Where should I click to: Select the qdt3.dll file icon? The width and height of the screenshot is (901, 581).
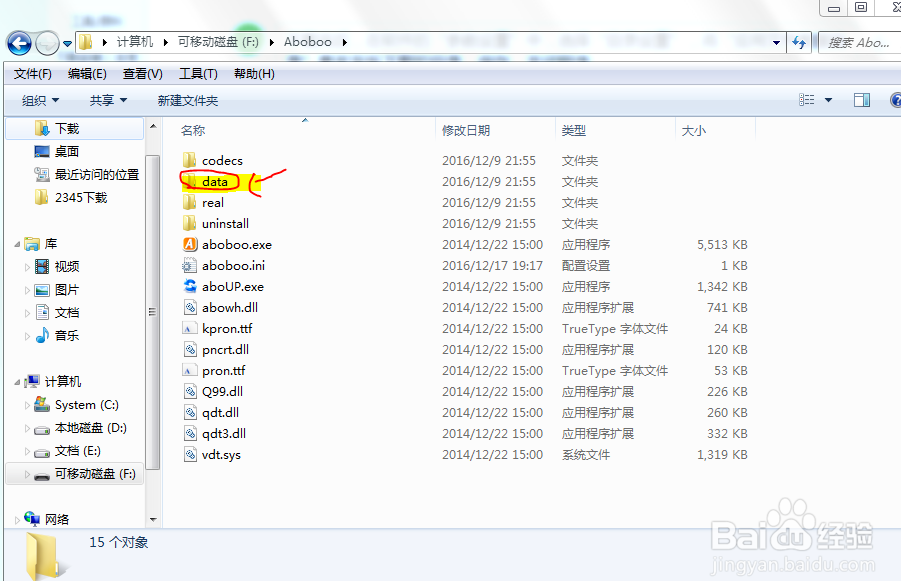point(190,433)
